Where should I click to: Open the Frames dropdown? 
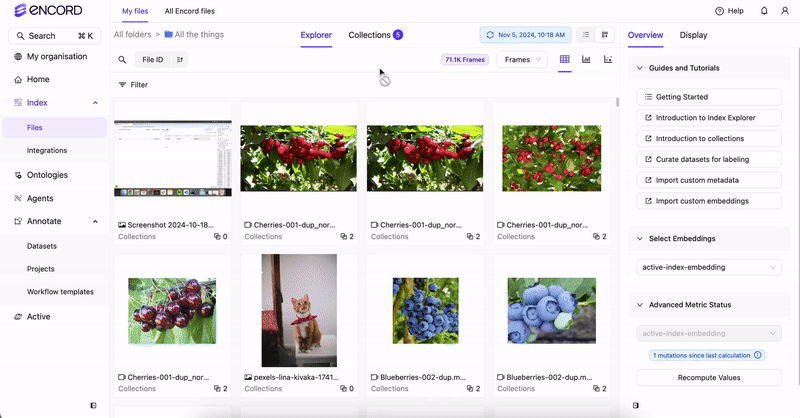tap(522, 60)
